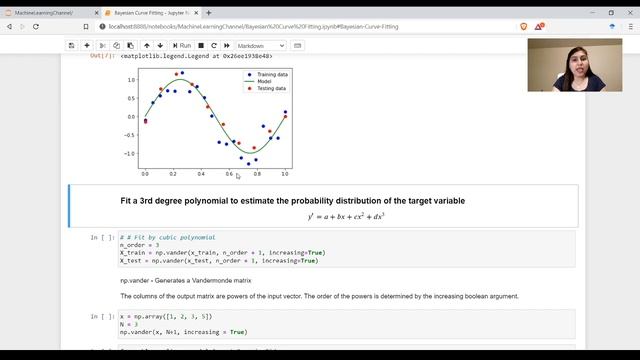Close the MachineLearningChannel tab
This screenshot has width=640, height=360.
click(97, 13)
